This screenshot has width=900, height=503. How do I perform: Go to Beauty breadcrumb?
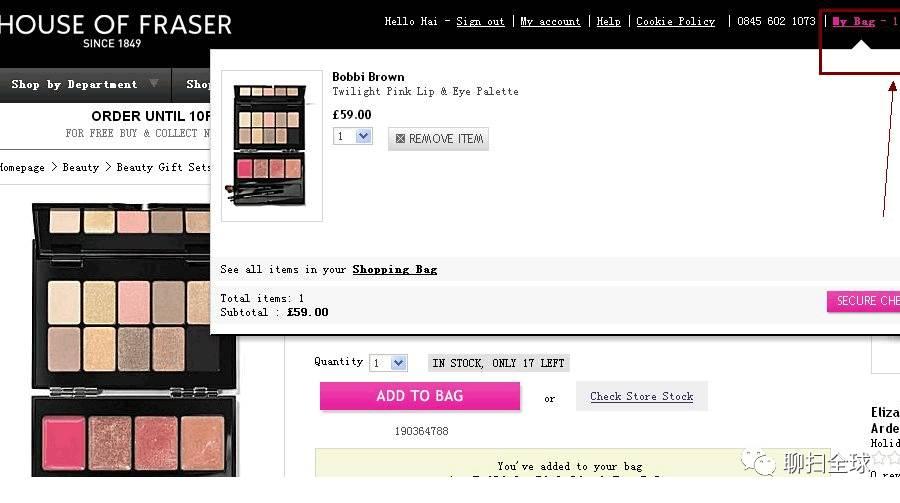(x=80, y=167)
